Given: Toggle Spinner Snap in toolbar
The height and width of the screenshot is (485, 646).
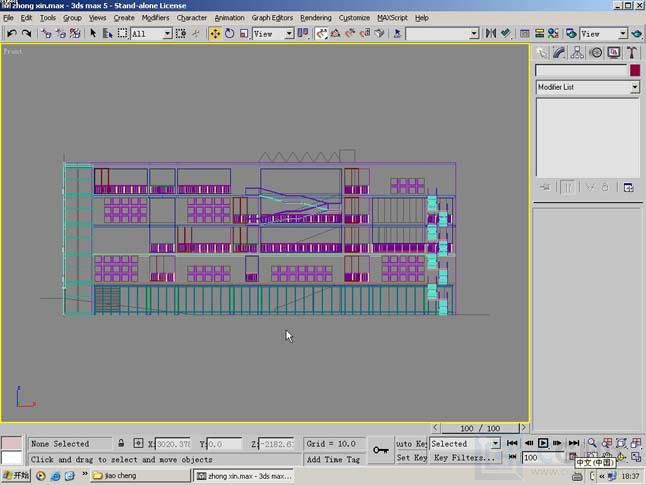Looking at the screenshot, I should (x=365, y=33).
